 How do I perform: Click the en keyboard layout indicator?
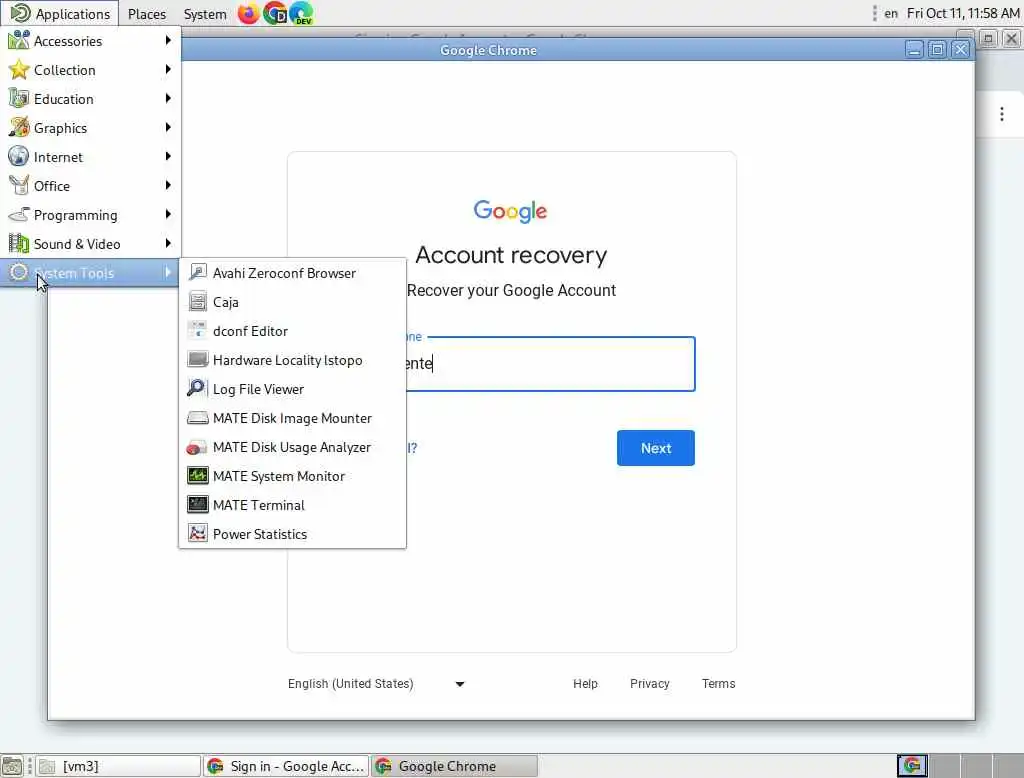pyautogui.click(x=891, y=13)
